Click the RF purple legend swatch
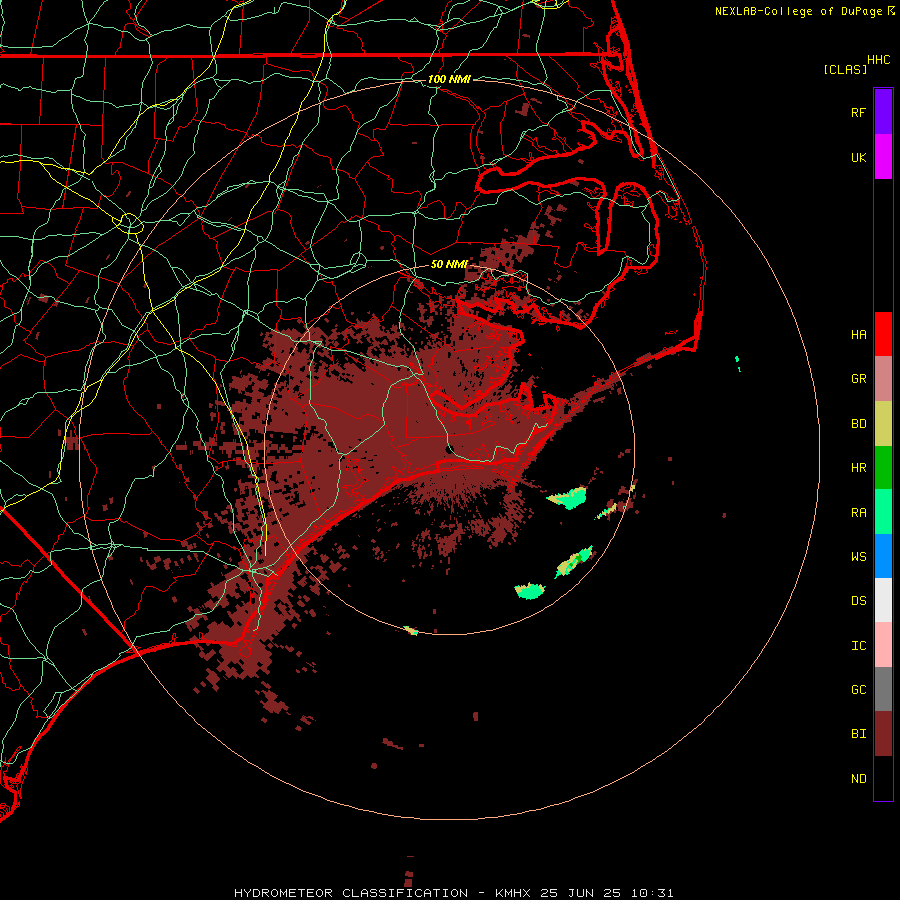This screenshot has width=900, height=900. 883,112
